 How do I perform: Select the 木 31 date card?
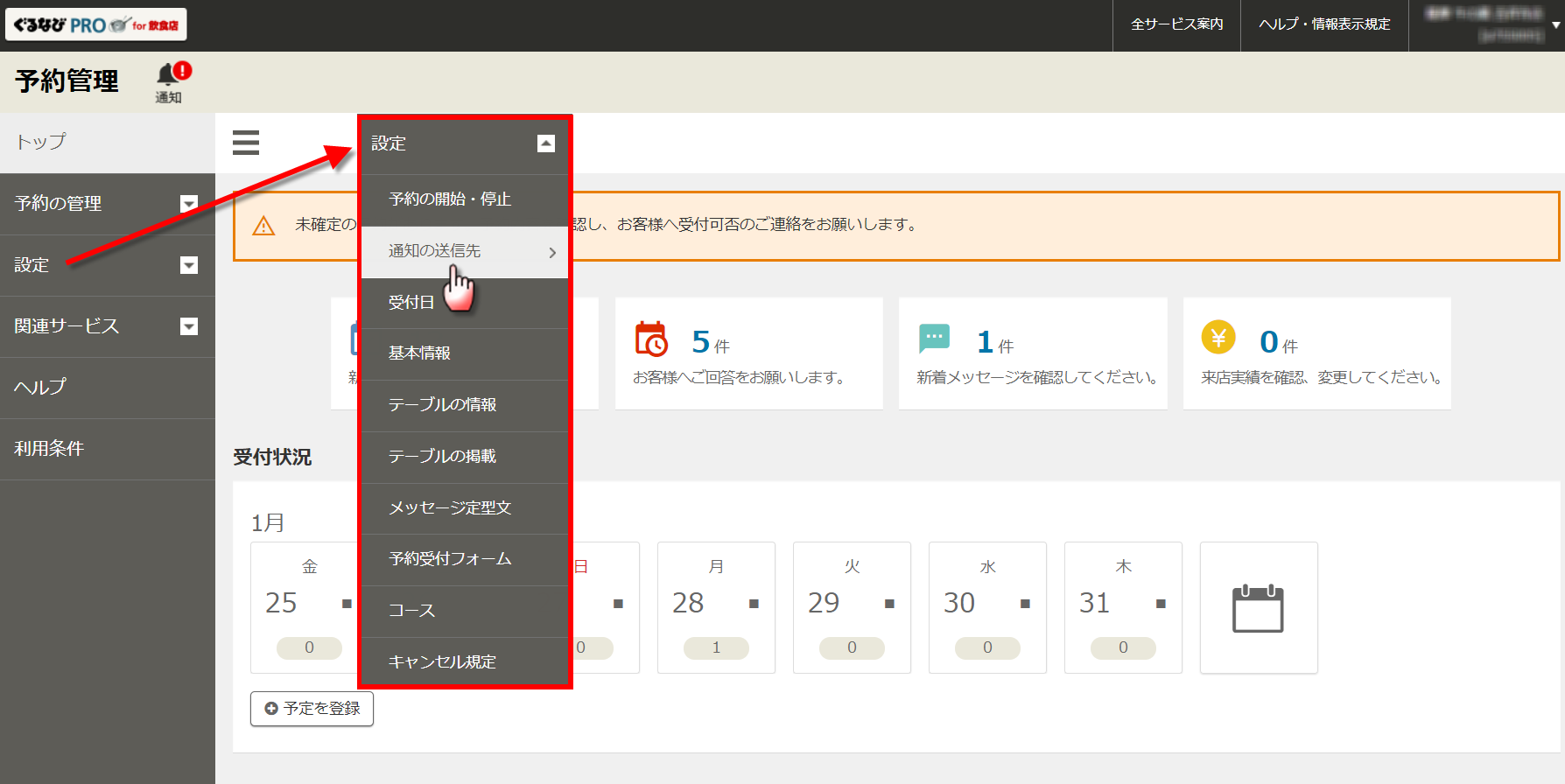point(1123,607)
